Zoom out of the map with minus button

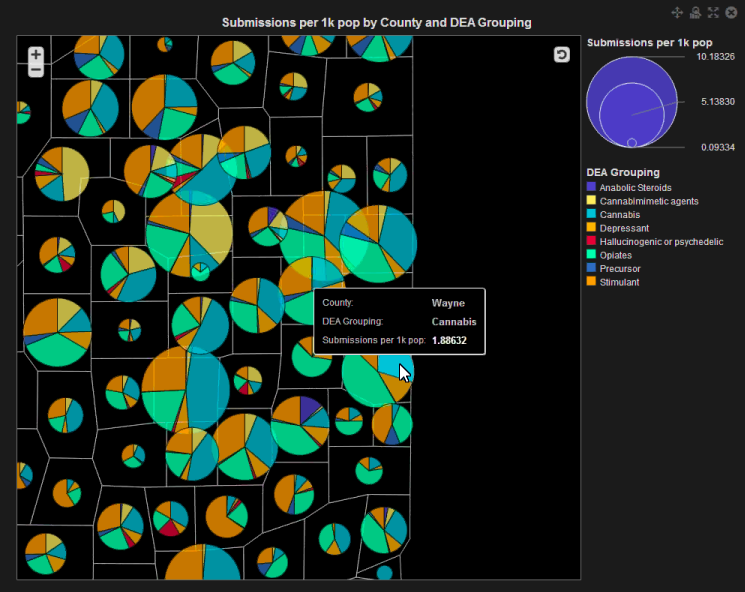36,70
